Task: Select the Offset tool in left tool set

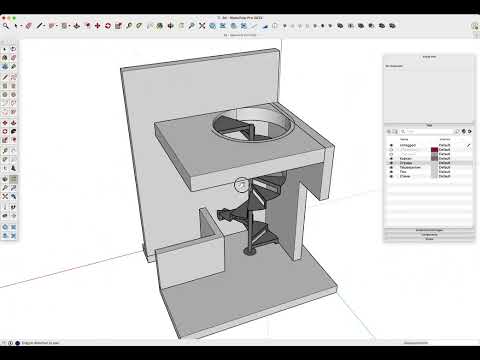Action: click(x=13, y=140)
